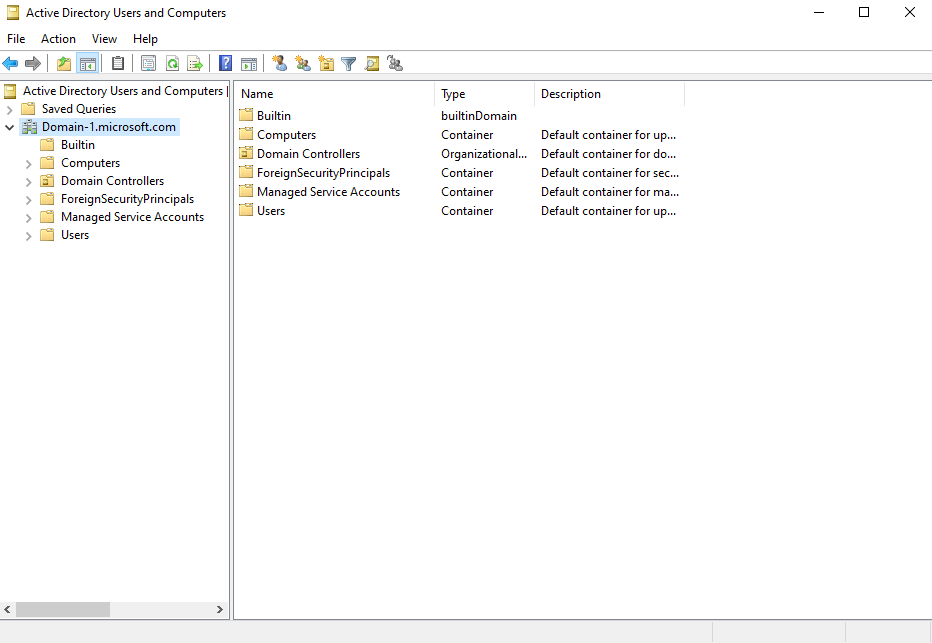The height and width of the screenshot is (643, 932).
Task: Click the Create new user icon
Action: (x=279, y=63)
